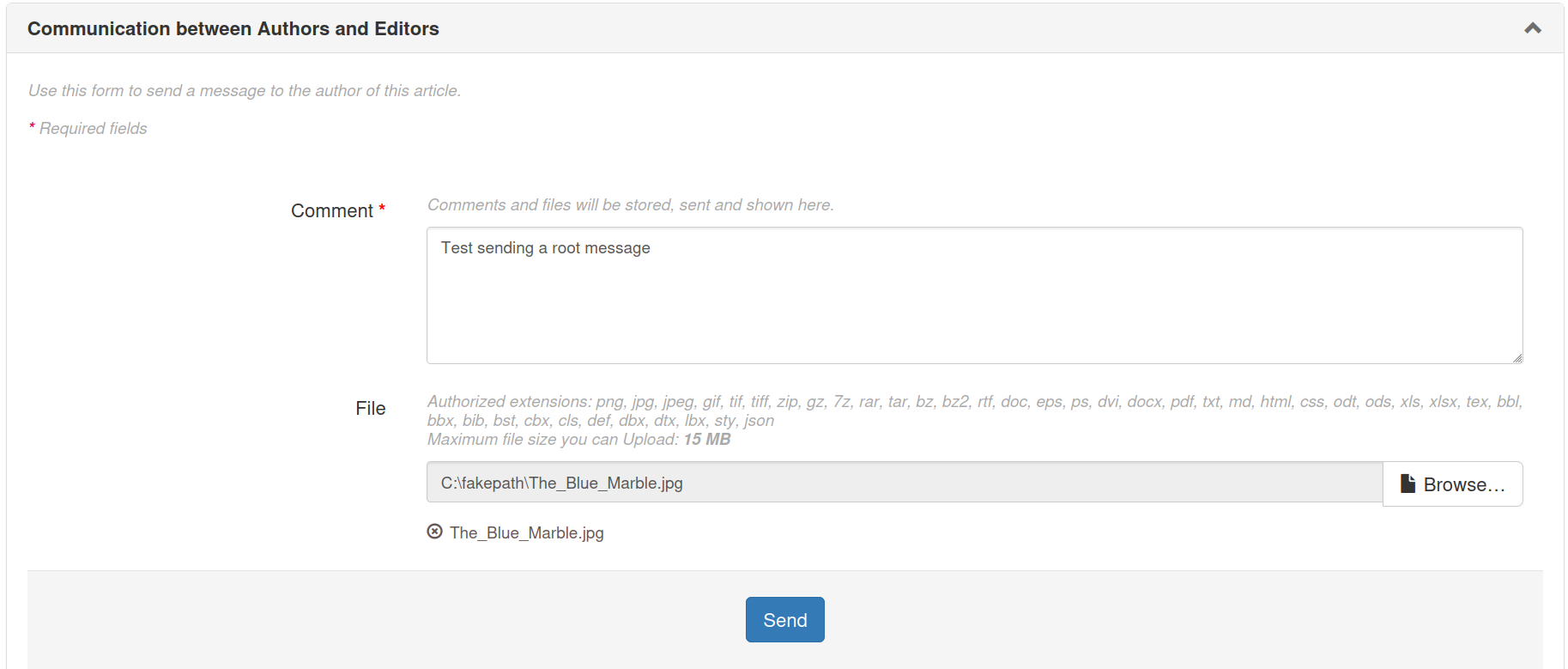Click the panel title Communication between Authors and Editors
Viewport: 1568px width, 669px height.
pyautogui.click(x=233, y=28)
